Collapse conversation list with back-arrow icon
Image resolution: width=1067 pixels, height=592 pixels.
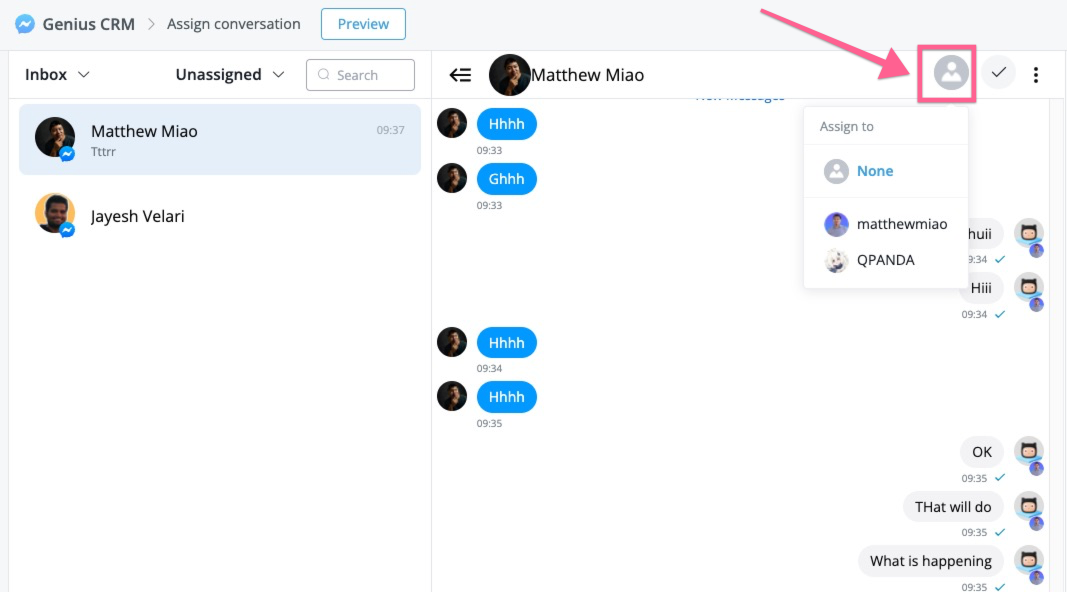pyautogui.click(x=460, y=75)
